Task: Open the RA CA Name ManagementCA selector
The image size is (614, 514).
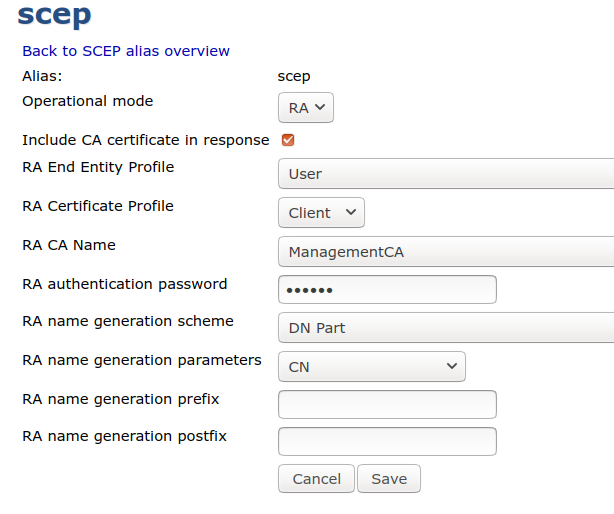Action: (x=445, y=252)
